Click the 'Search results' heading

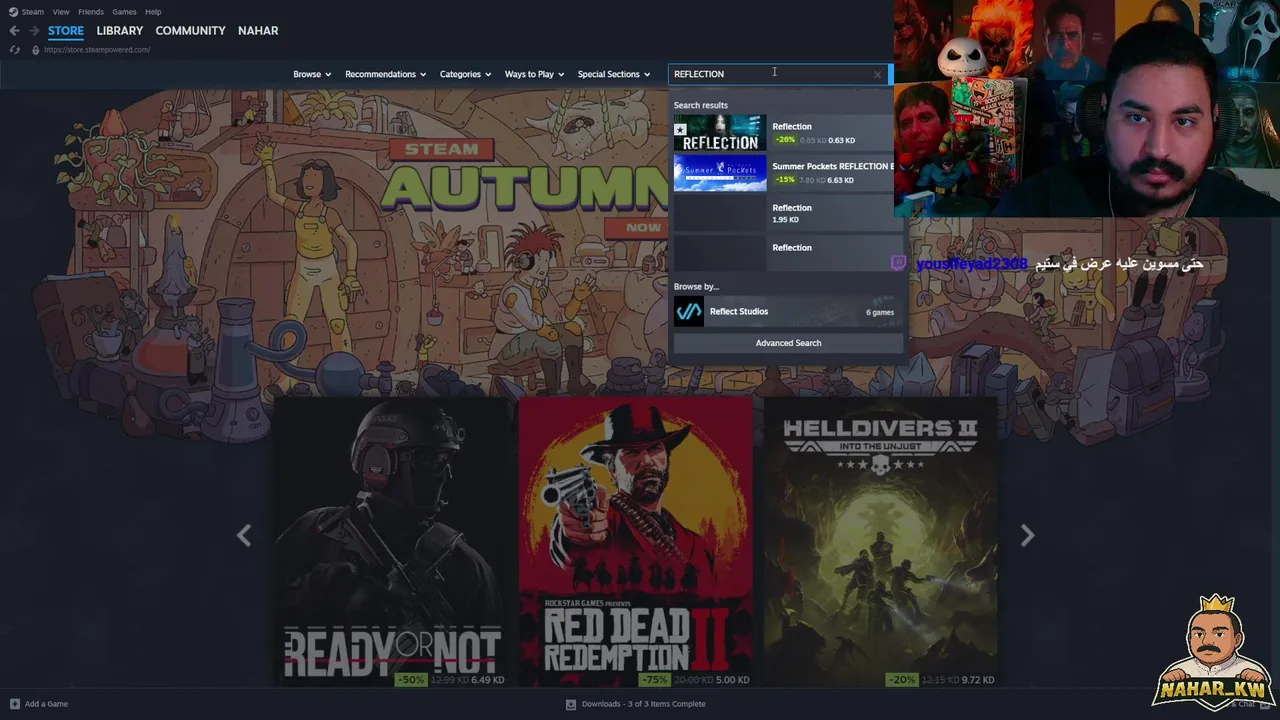[701, 105]
